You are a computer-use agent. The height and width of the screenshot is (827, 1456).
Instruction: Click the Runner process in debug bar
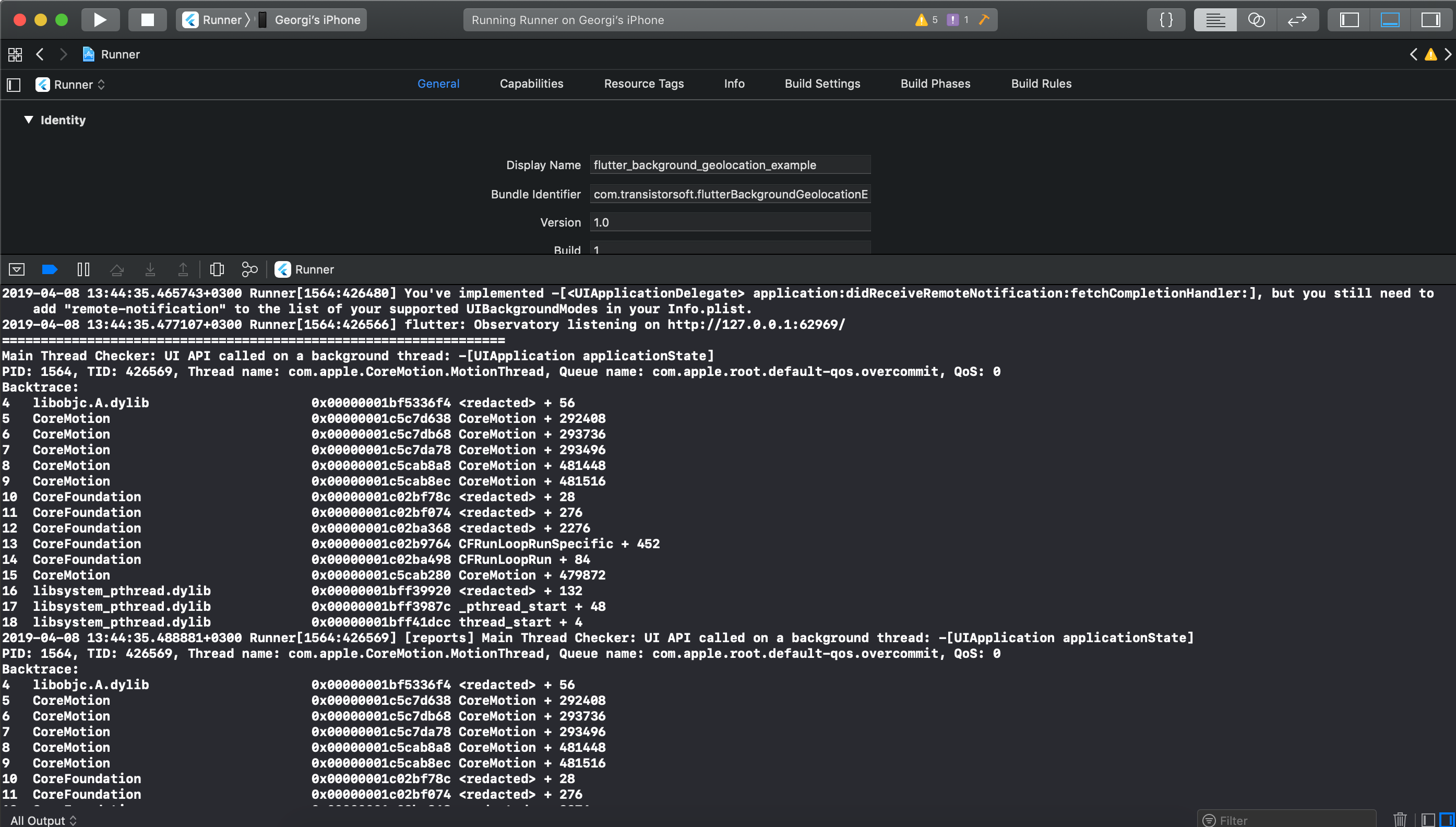(305, 269)
